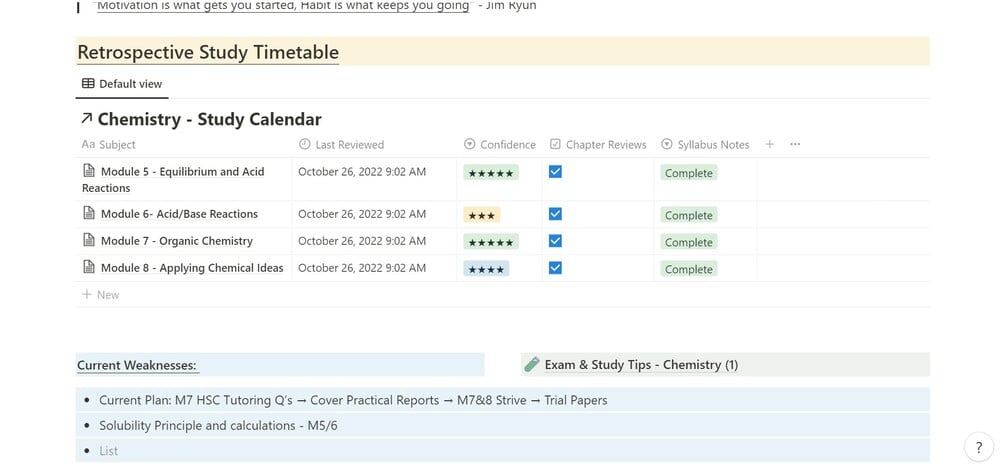Click the Module 7 page icon
This screenshot has height=470, width=1005.
(89, 241)
